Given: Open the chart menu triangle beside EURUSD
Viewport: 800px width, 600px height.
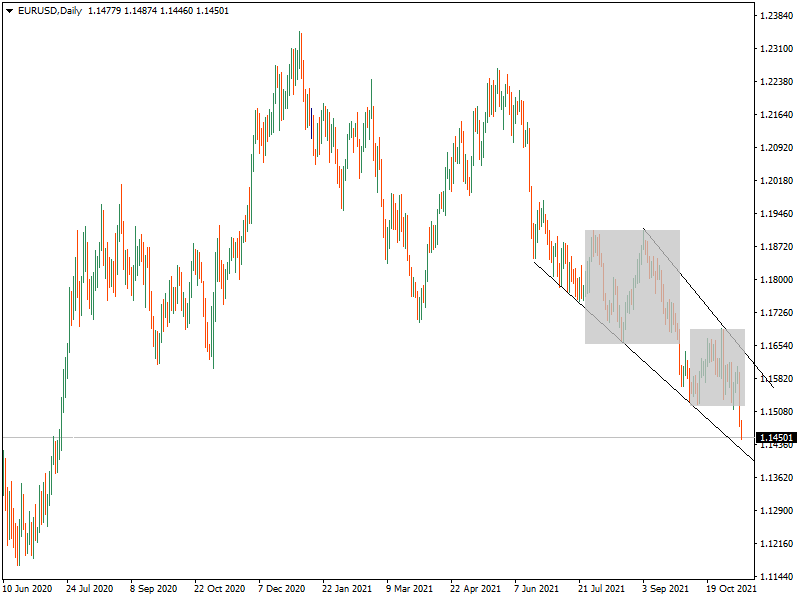Looking at the screenshot, I should click(x=9, y=11).
